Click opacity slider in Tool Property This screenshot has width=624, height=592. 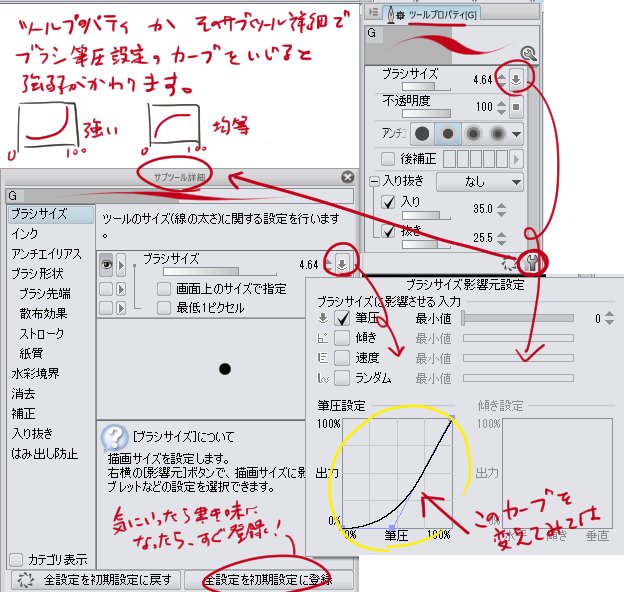tap(426, 114)
